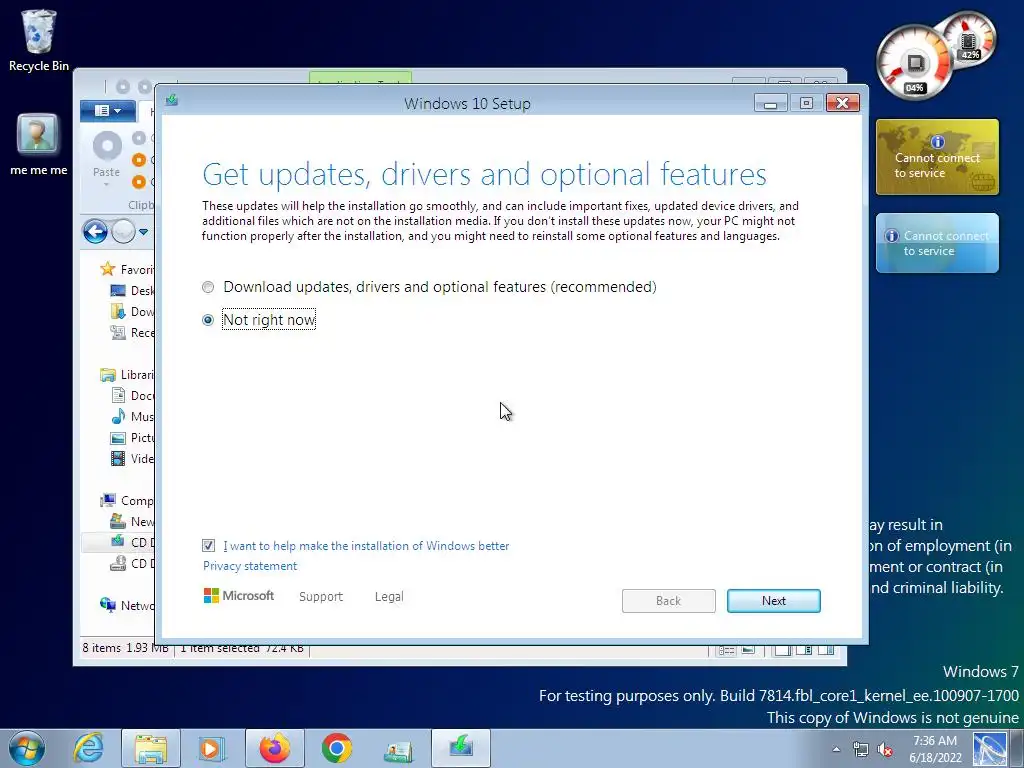Show hidden tray icons arrow
Viewport: 1024px width, 768px height.
pos(836,749)
